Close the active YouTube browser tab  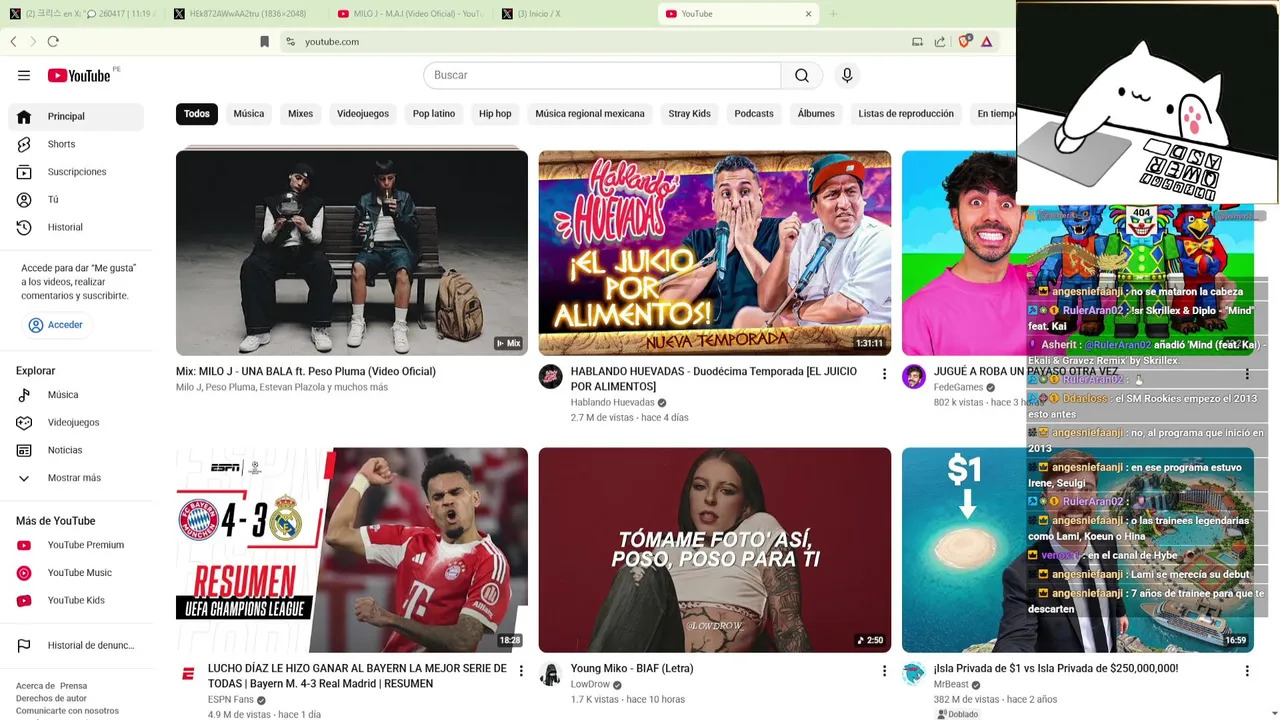[x=809, y=14]
